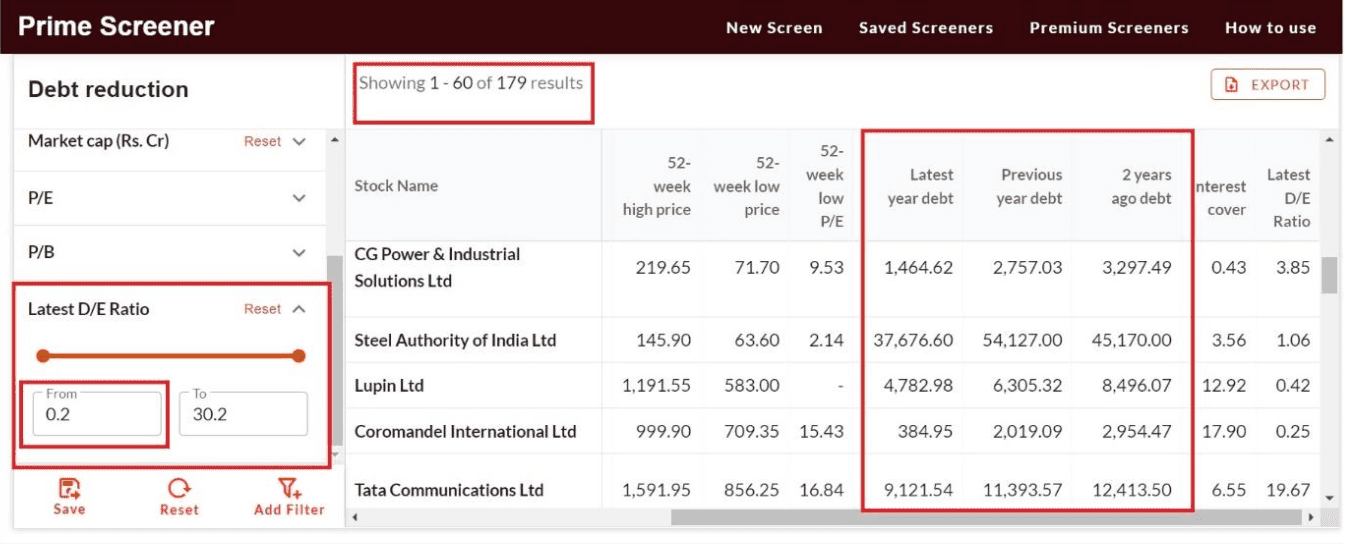
Task: Go to Prime Screener home logo
Action: (116, 27)
